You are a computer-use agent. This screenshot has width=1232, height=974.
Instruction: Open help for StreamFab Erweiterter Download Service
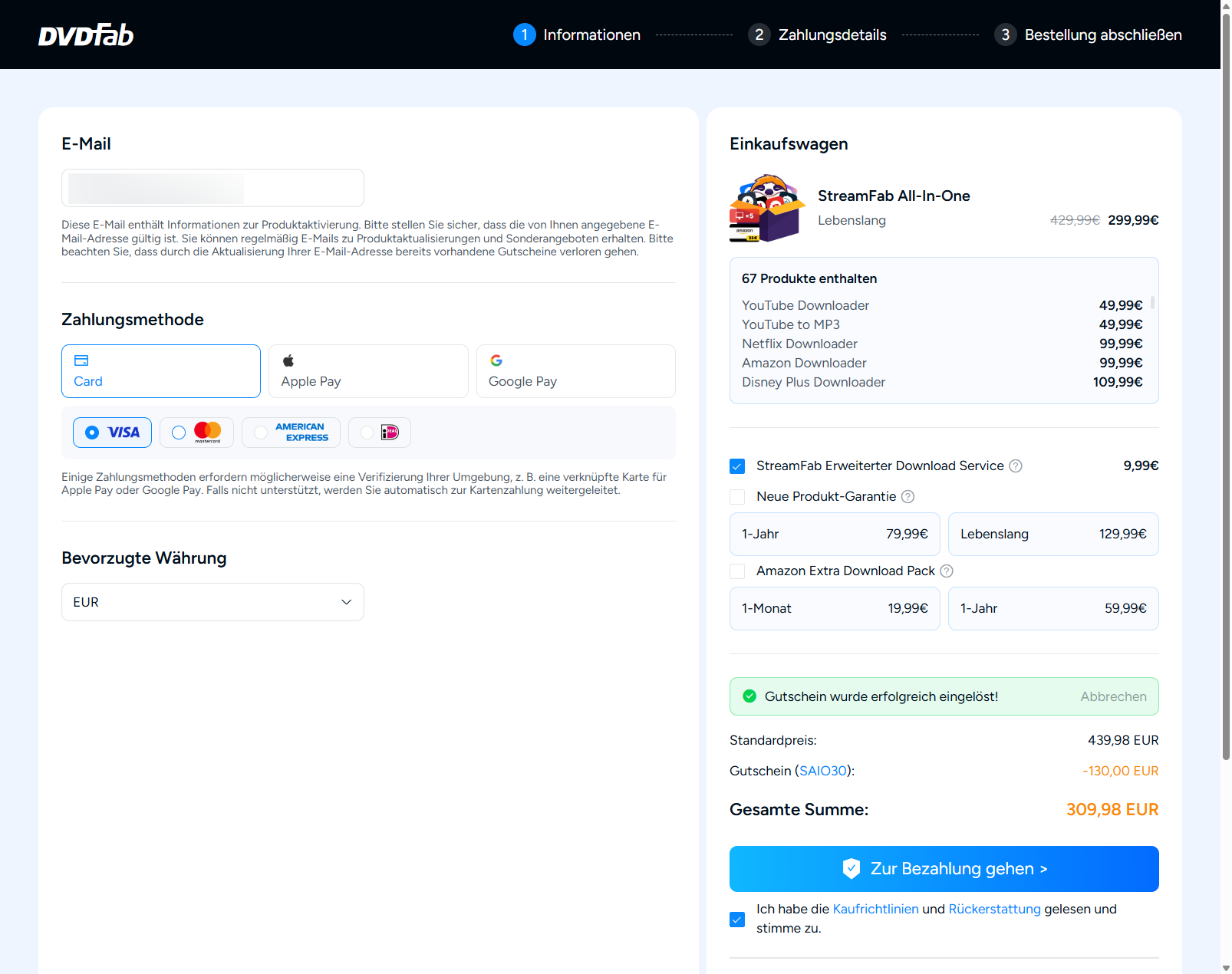(1016, 466)
